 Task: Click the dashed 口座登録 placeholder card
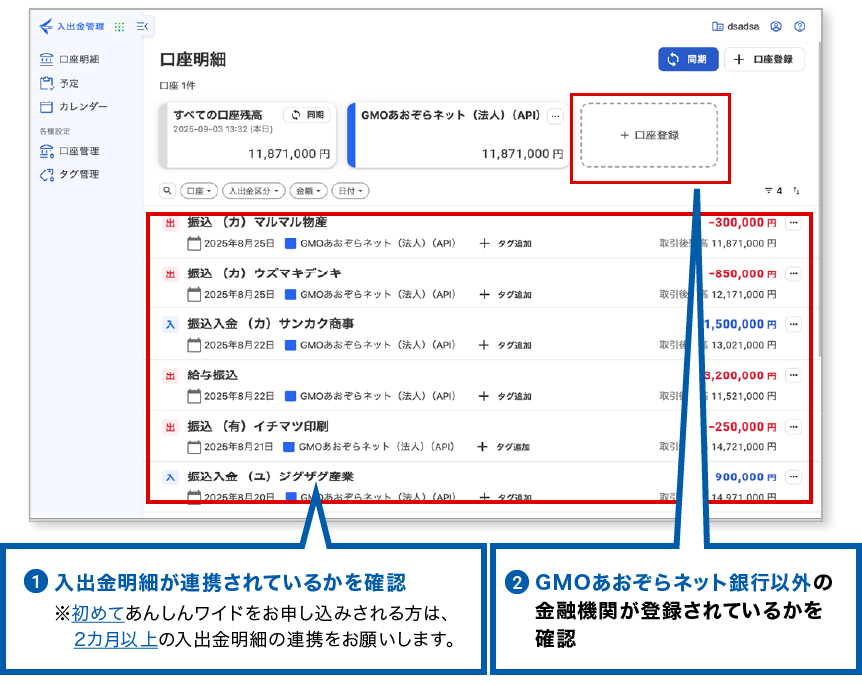pyautogui.click(x=649, y=135)
